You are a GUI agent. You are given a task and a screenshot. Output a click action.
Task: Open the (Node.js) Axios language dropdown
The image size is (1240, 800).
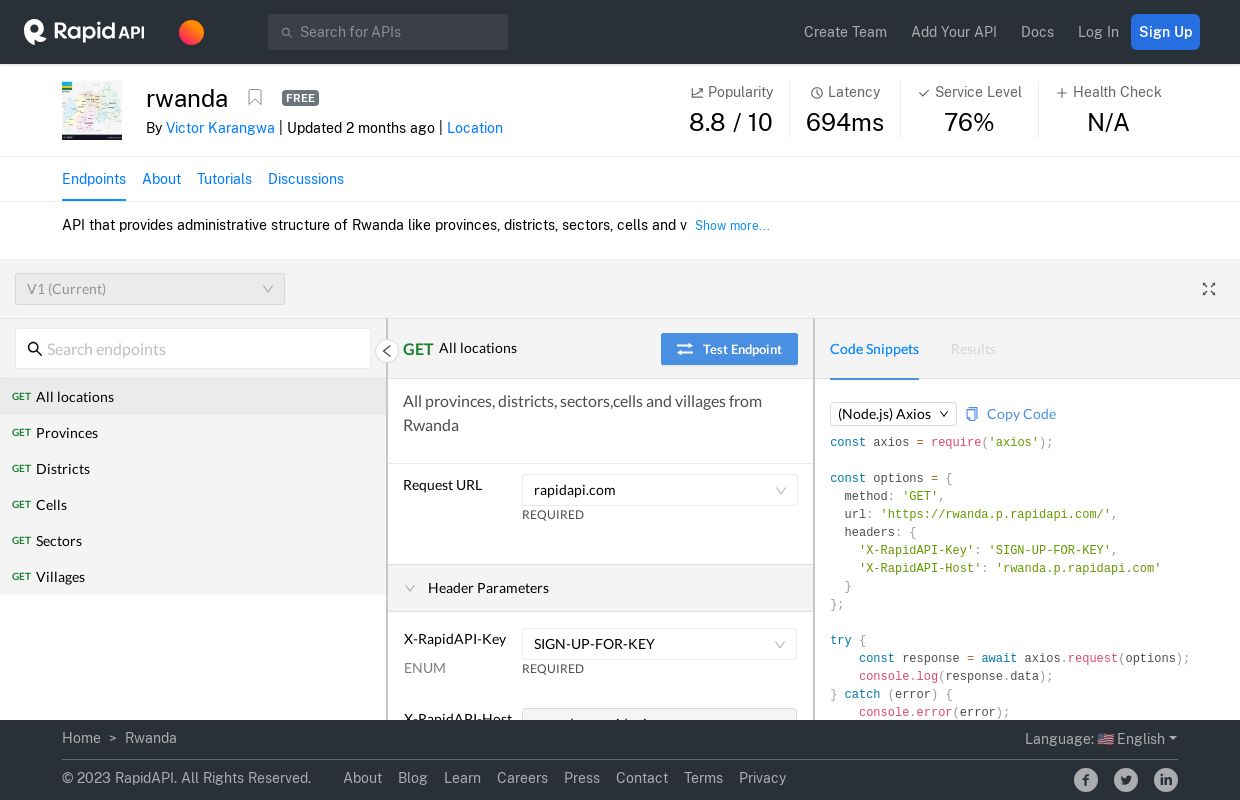point(893,414)
